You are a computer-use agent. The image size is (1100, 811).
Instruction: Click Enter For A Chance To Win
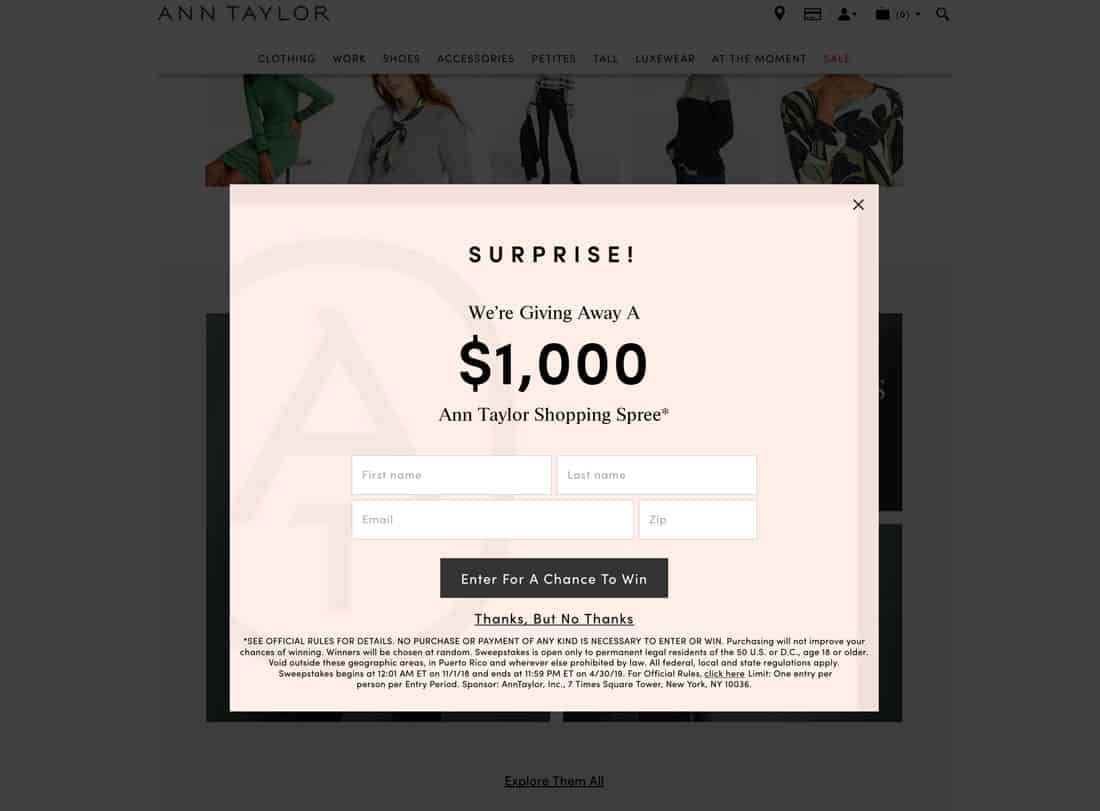click(554, 578)
